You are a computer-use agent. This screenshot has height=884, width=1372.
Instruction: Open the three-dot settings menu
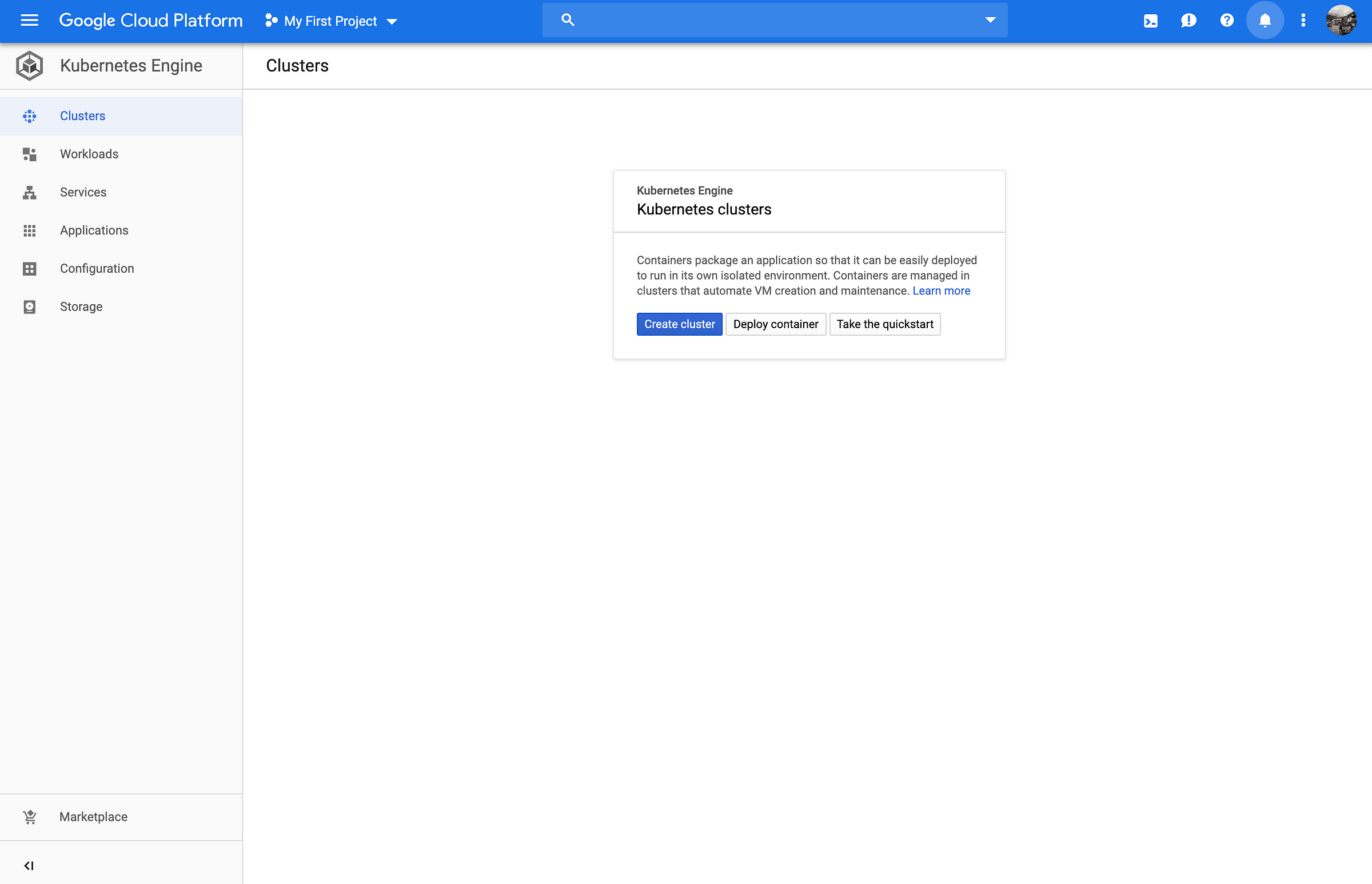pos(1303,21)
